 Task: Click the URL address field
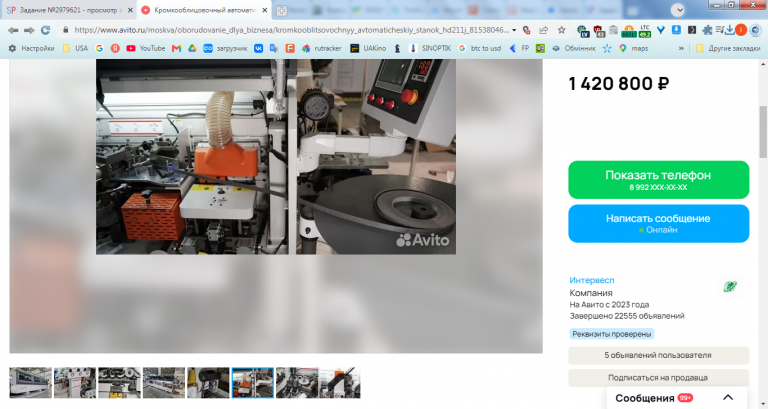[x=291, y=30]
